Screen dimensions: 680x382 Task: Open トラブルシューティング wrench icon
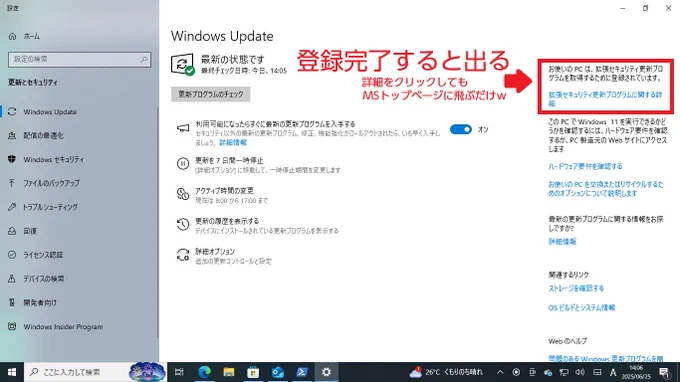coord(12,207)
